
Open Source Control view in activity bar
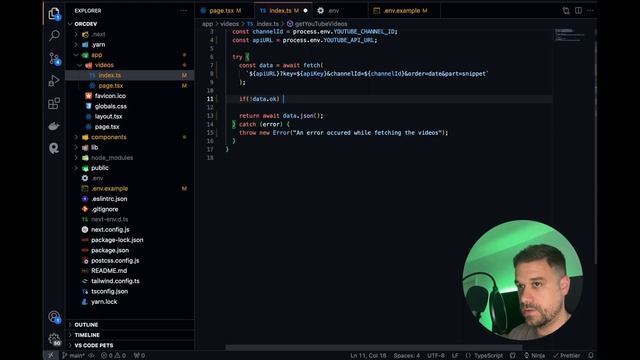(54, 58)
